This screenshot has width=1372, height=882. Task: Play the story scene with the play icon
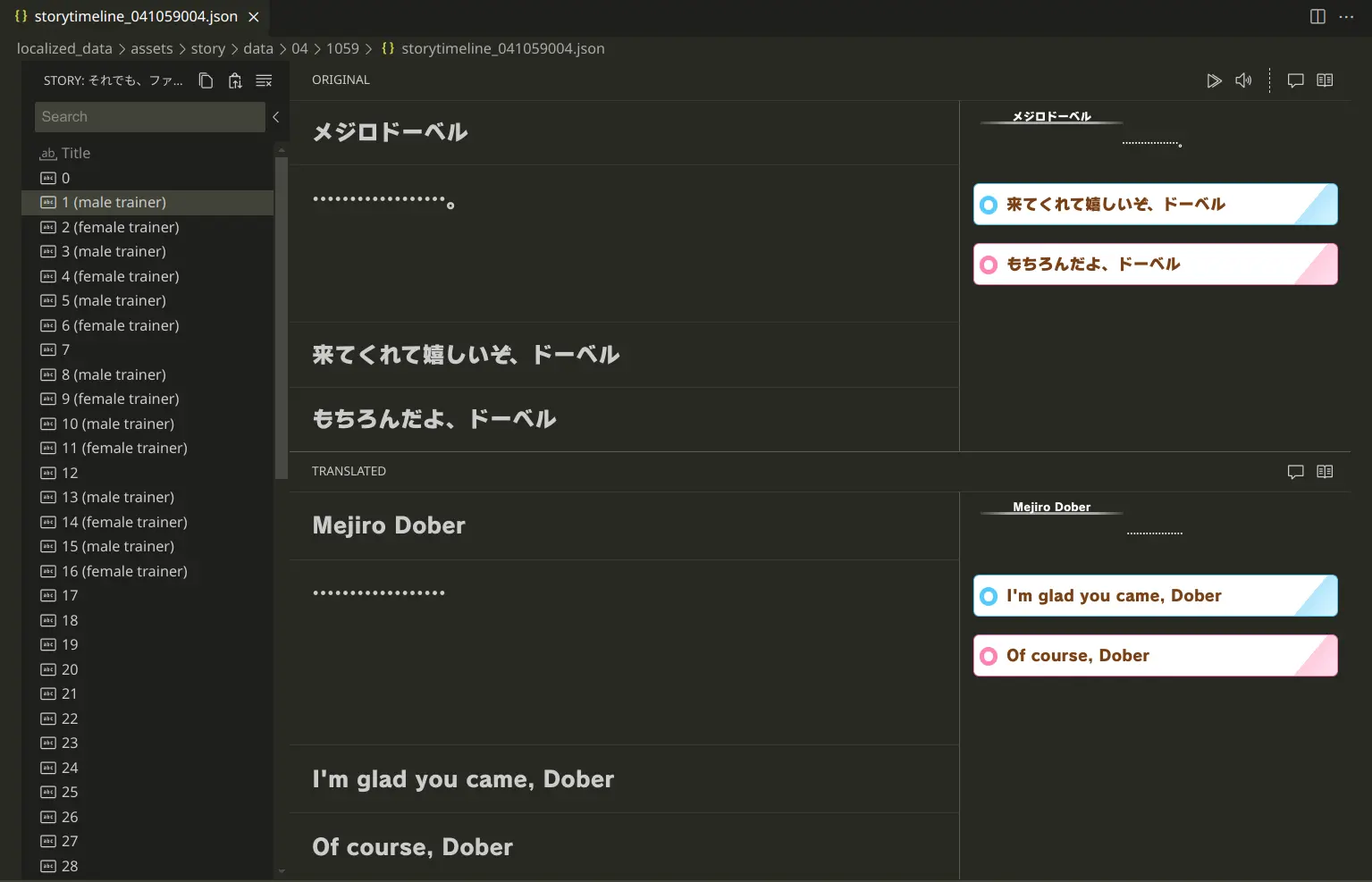pos(1214,80)
